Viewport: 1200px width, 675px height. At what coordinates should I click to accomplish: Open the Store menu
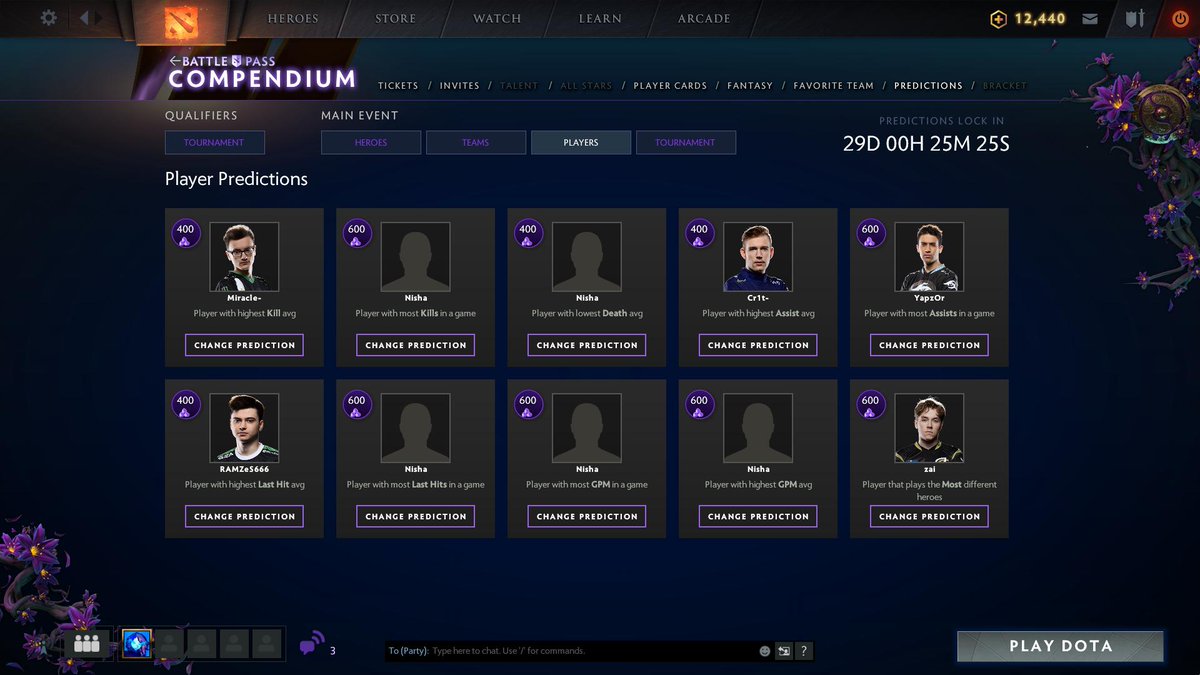(395, 19)
